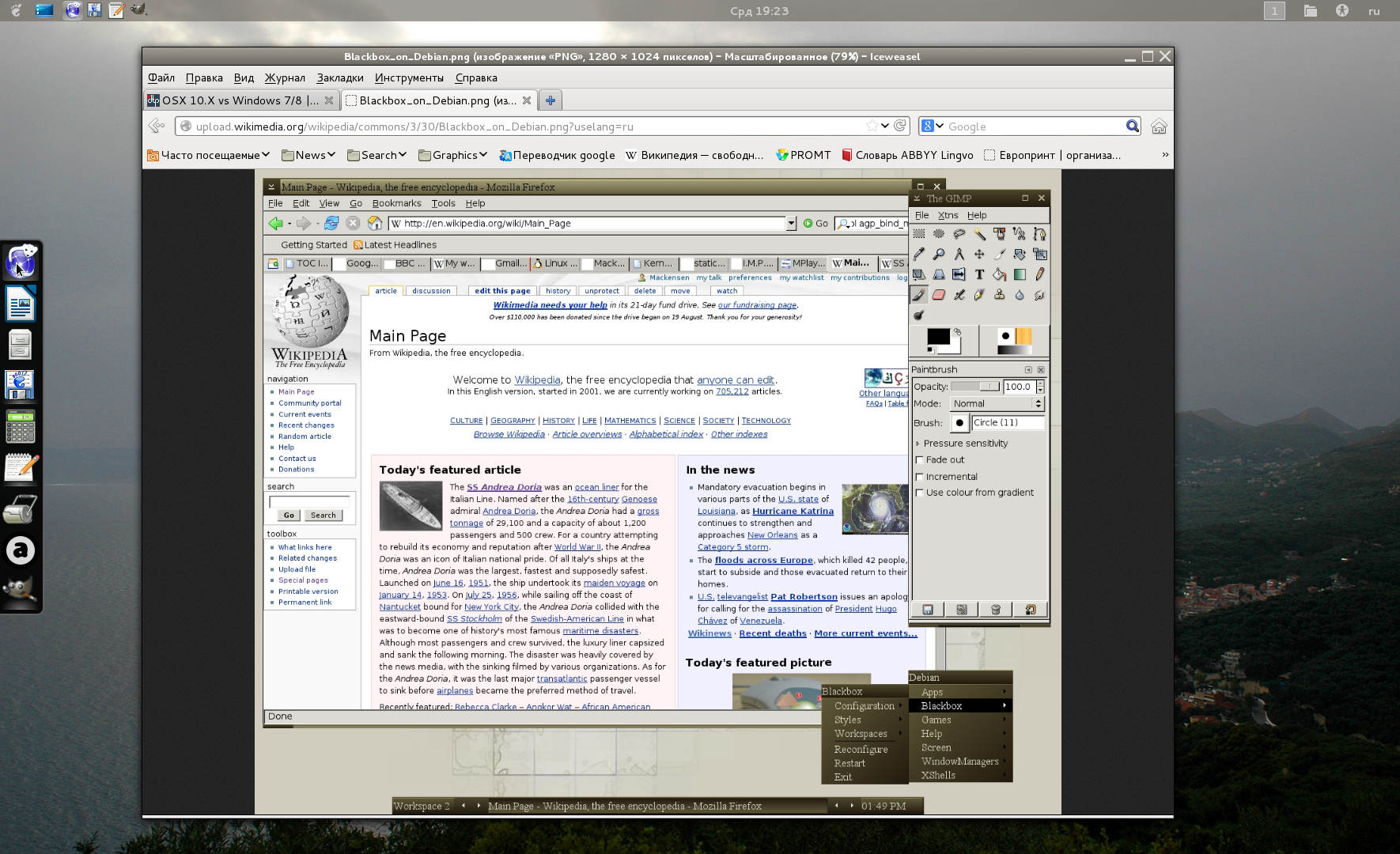Viewport: 1400px width, 854px height.
Task: Open the 'Европринт | организа...' bookmark
Action: click(1052, 155)
